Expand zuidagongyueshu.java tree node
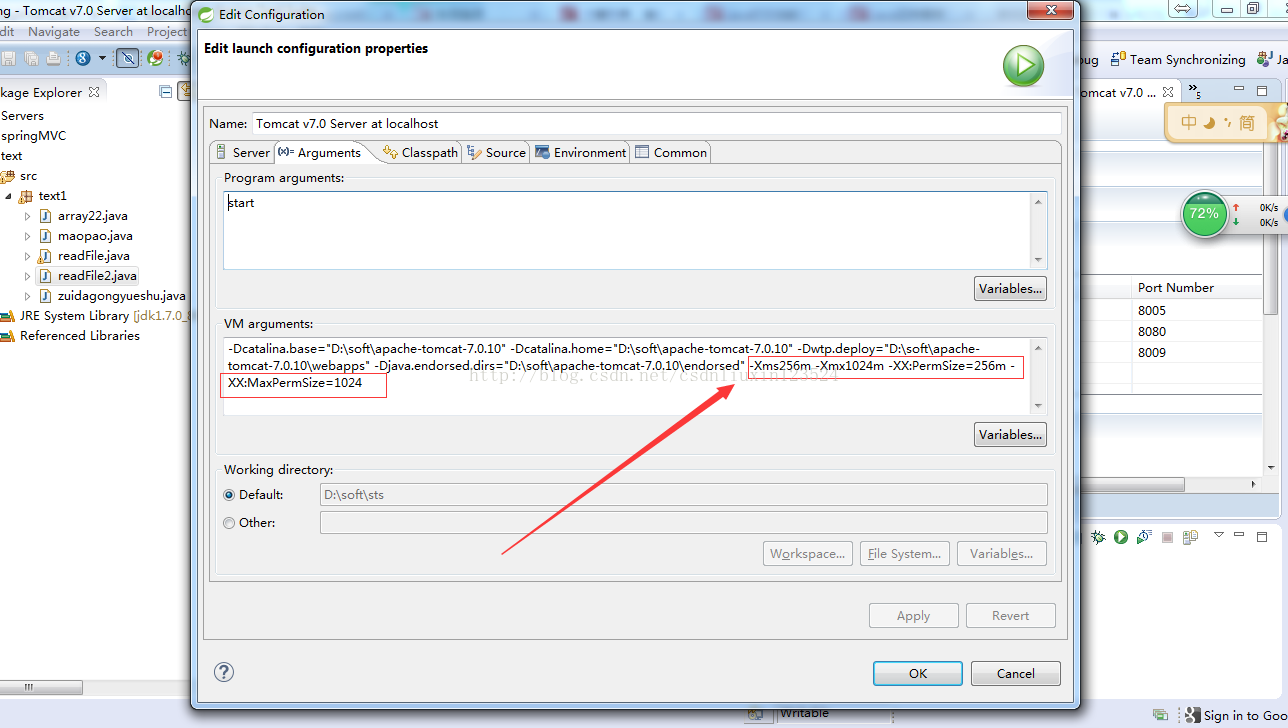 point(28,296)
